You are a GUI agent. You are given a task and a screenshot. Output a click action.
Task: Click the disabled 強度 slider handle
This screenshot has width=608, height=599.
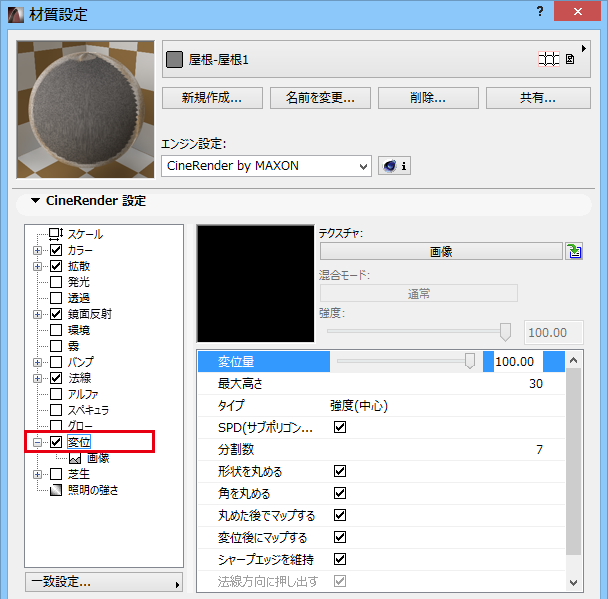505,332
